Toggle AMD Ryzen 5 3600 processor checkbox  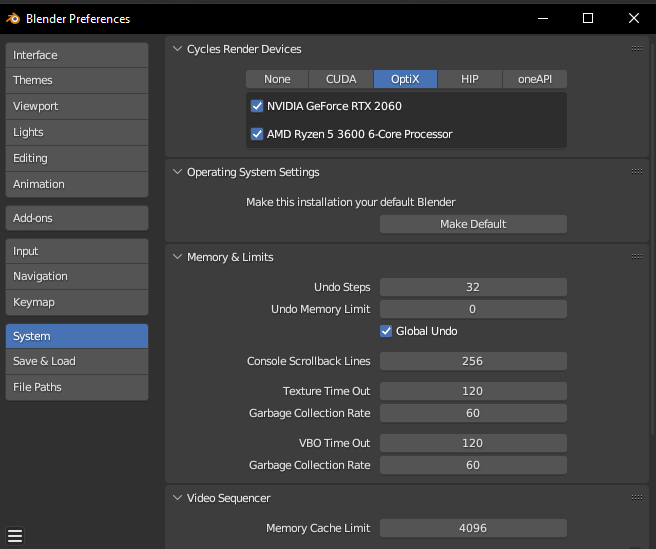pos(257,134)
